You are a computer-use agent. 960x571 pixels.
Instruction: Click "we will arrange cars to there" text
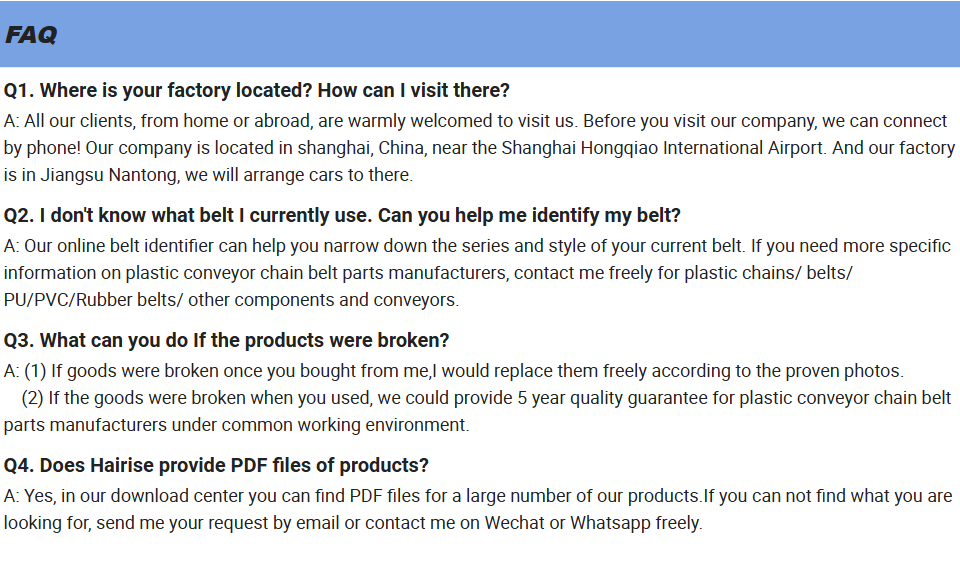301,175
